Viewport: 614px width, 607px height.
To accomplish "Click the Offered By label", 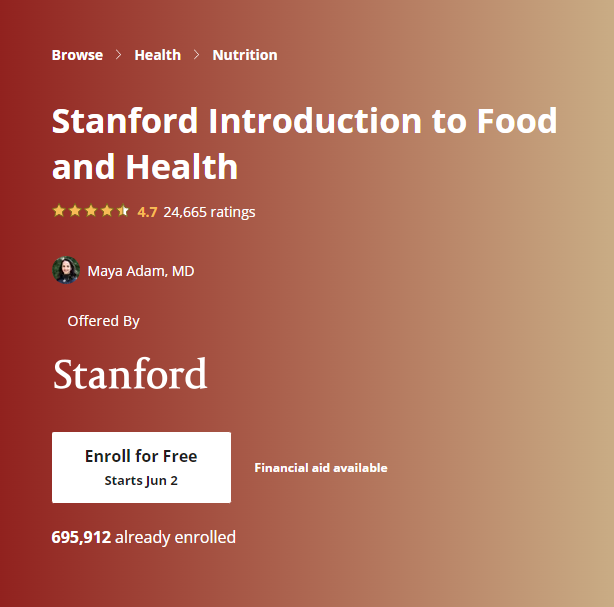I will pos(103,321).
